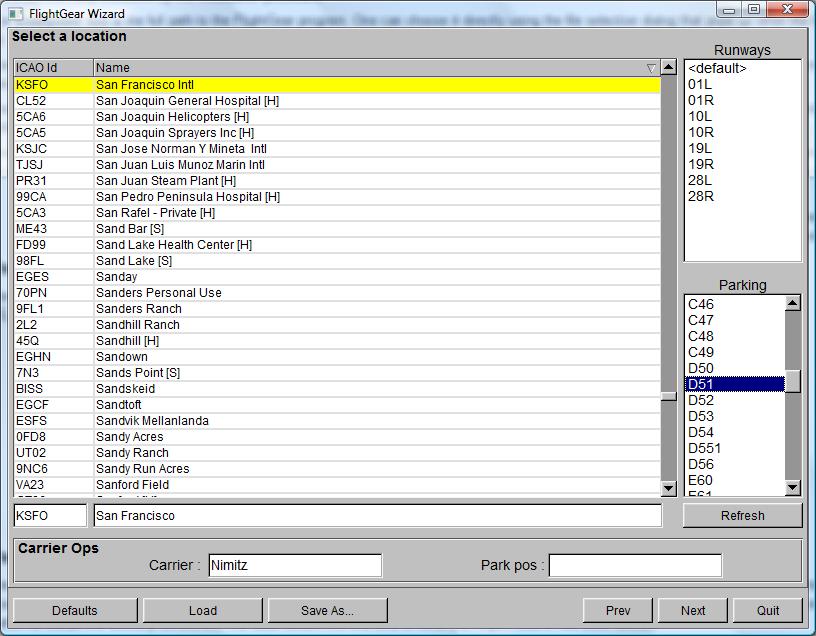Viewport: 816px width, 636px height.
Task: Pick parking position C46
Action: [735, 304]
